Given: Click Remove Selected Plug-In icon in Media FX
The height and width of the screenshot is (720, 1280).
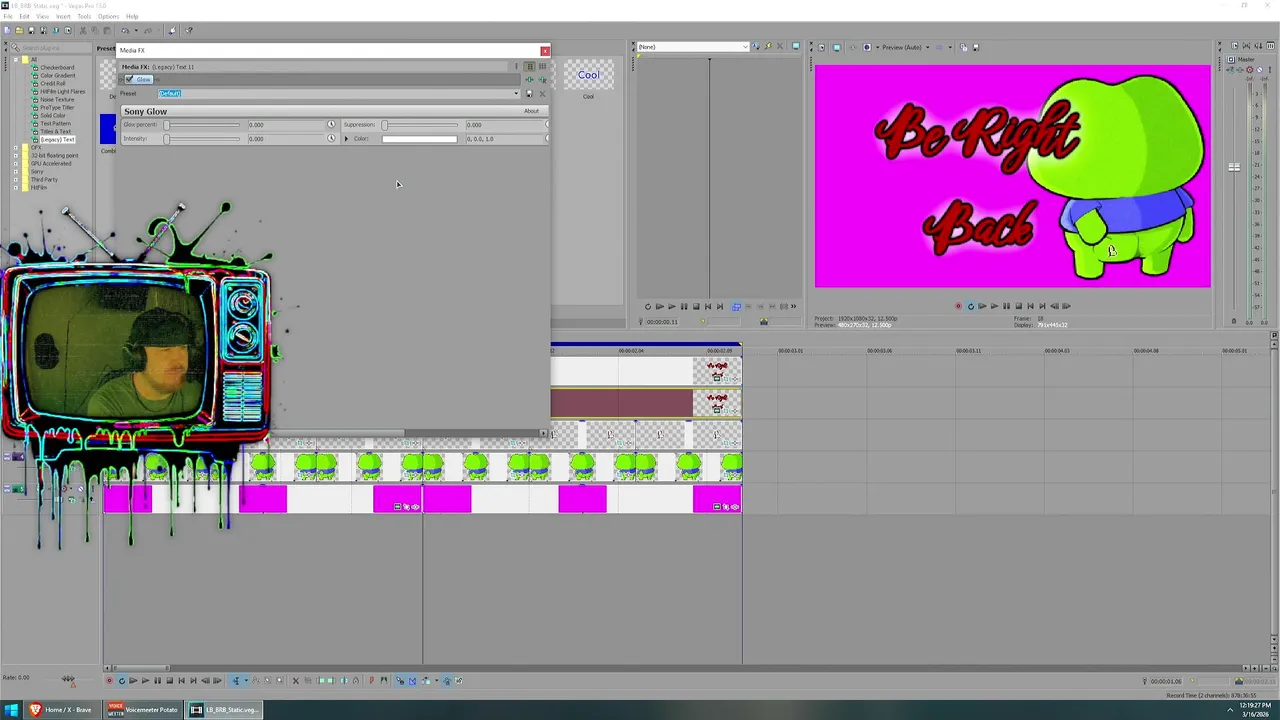Looking at the screenshot, I should tap(542, 80).
